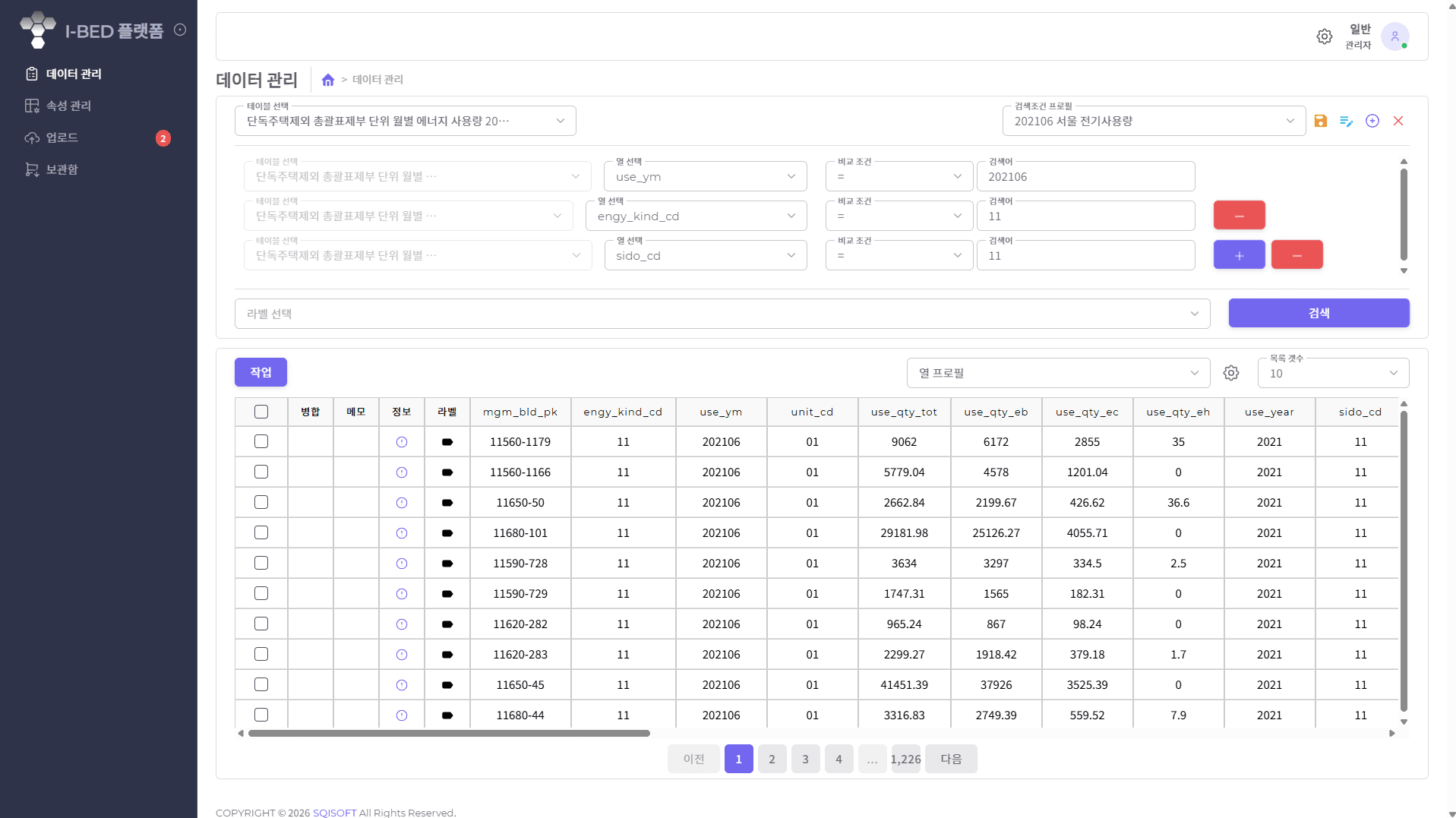Screen dimensions: 1456x818
Task: Click the purple 작업 action button
Action: tap(261, 372)
